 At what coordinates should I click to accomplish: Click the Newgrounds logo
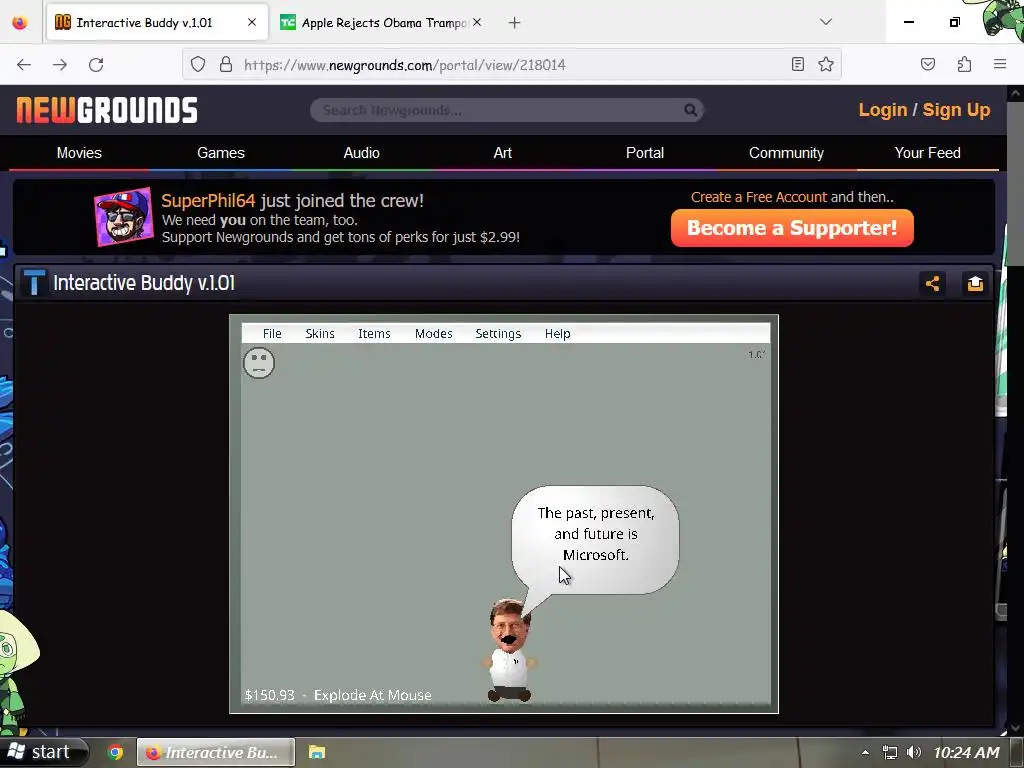(107, 110)
